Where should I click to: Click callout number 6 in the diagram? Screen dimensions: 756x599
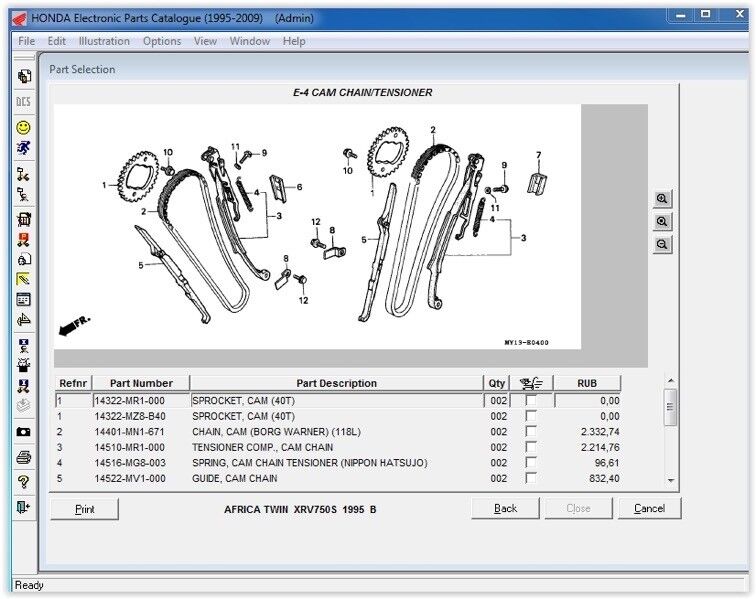(299, 187)
